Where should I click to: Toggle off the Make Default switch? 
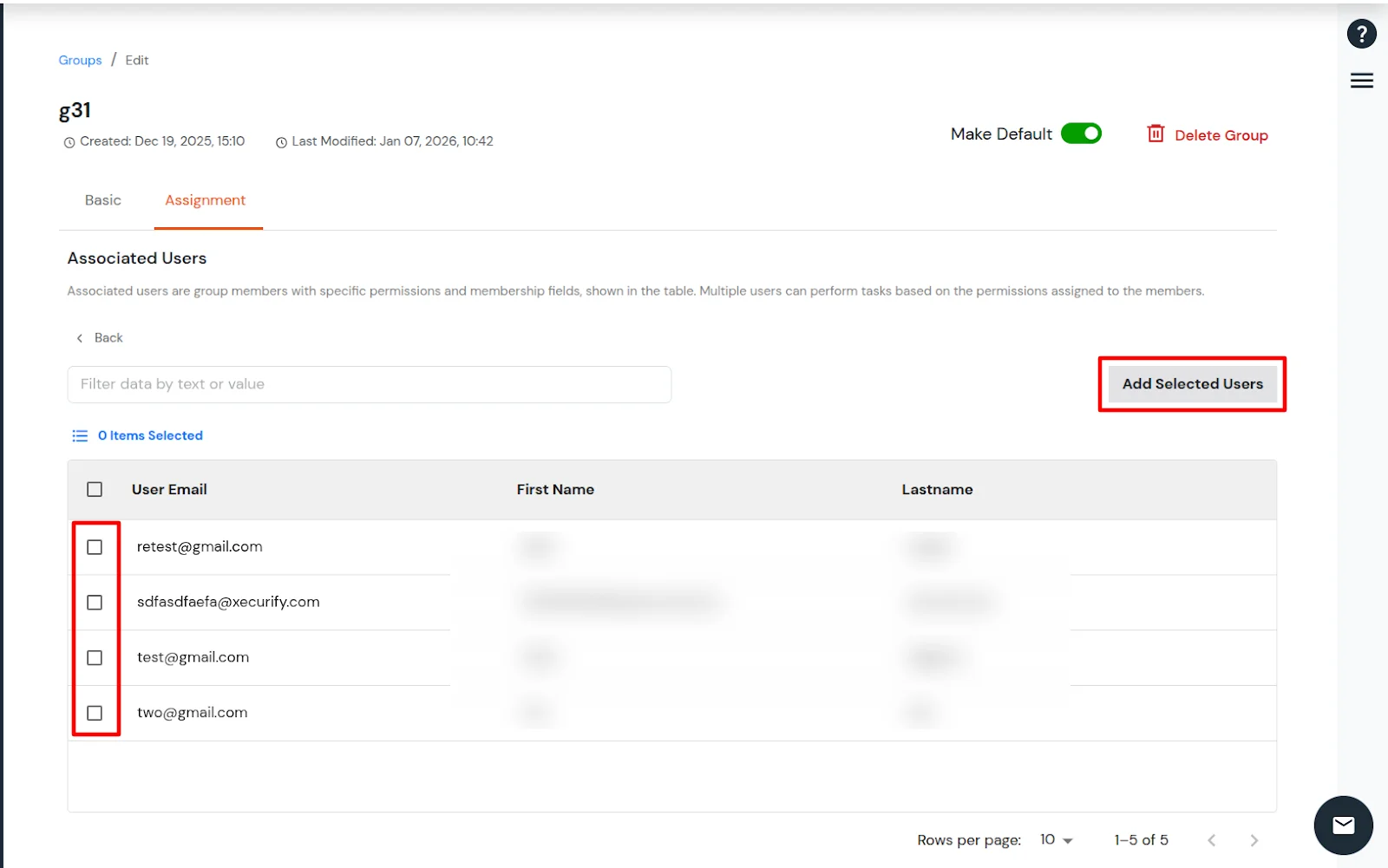[x=1082, y=134]
